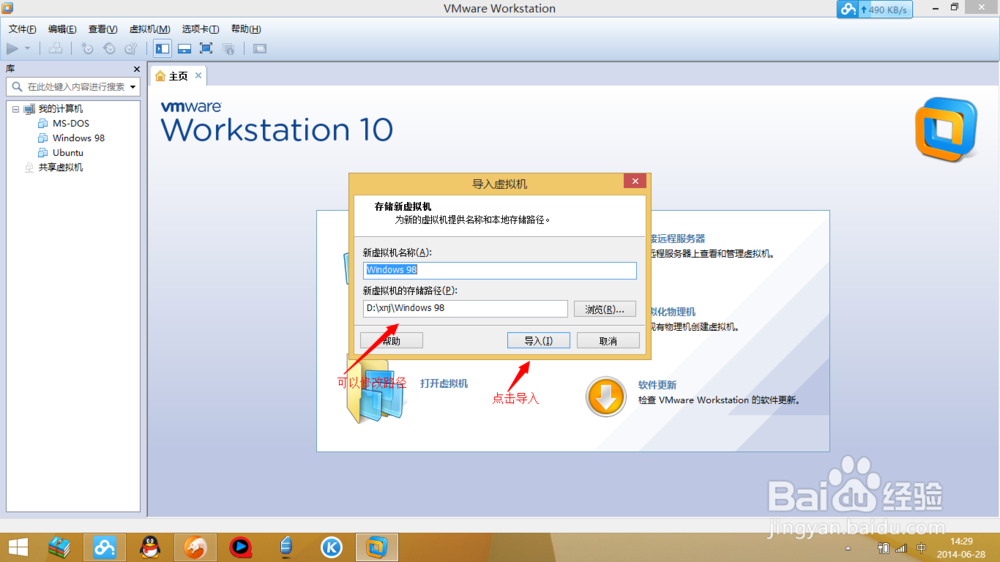Click the 软件更新 link
1000x562 pixels.
tap(657, 385)
